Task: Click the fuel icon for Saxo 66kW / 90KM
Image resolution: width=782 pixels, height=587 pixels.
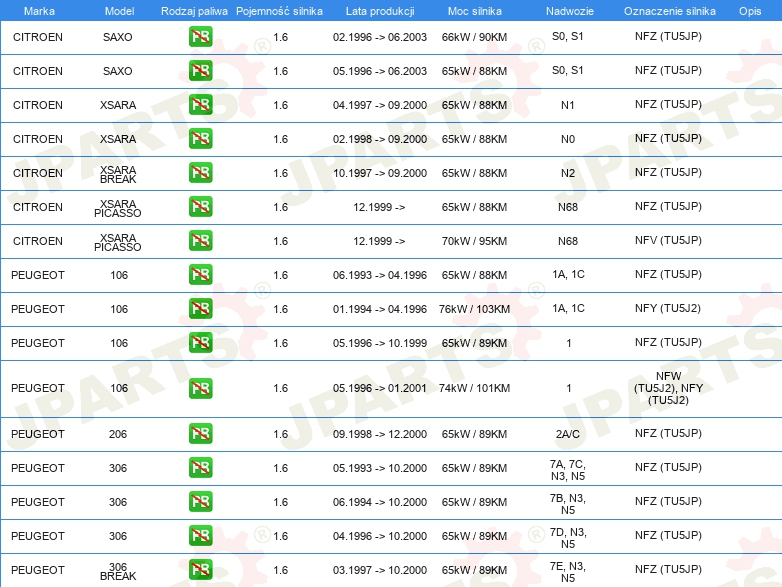Action: [x=200, y=37]
